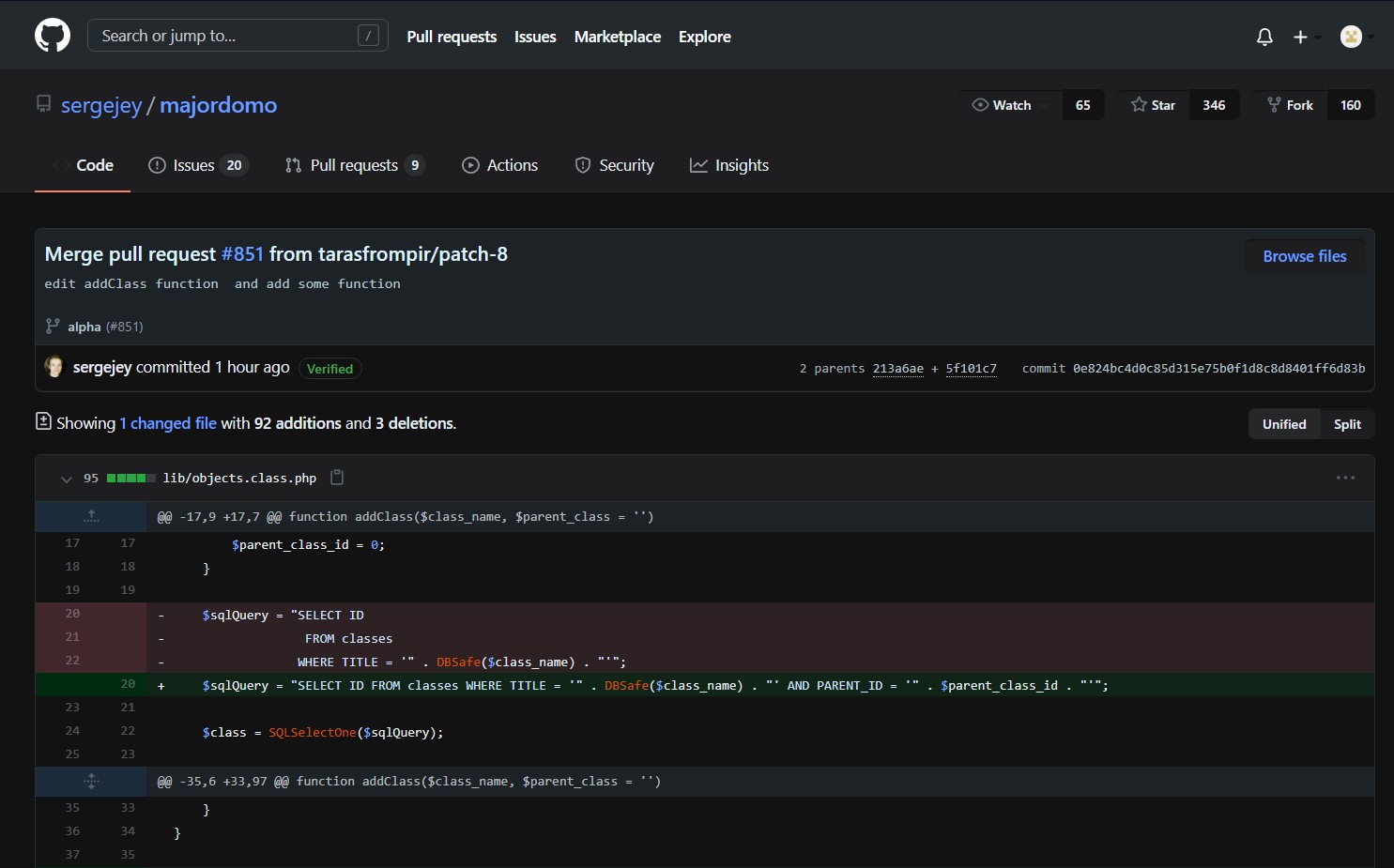Copy the lib/objects.class.php file path
1394x868 pixels.
click(337, 478)
